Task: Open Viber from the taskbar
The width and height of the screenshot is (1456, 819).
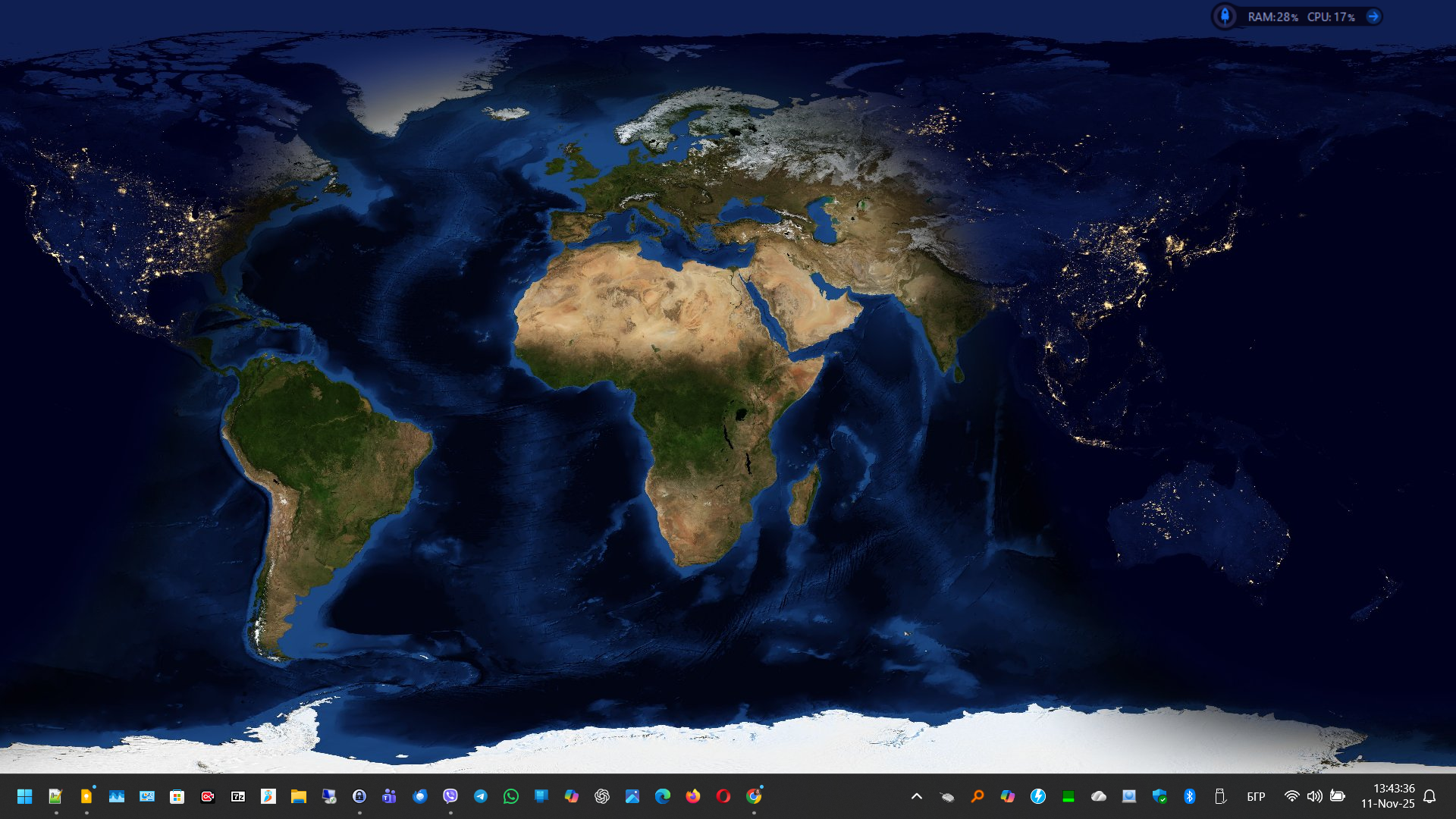Action: (x=450, y=796)
